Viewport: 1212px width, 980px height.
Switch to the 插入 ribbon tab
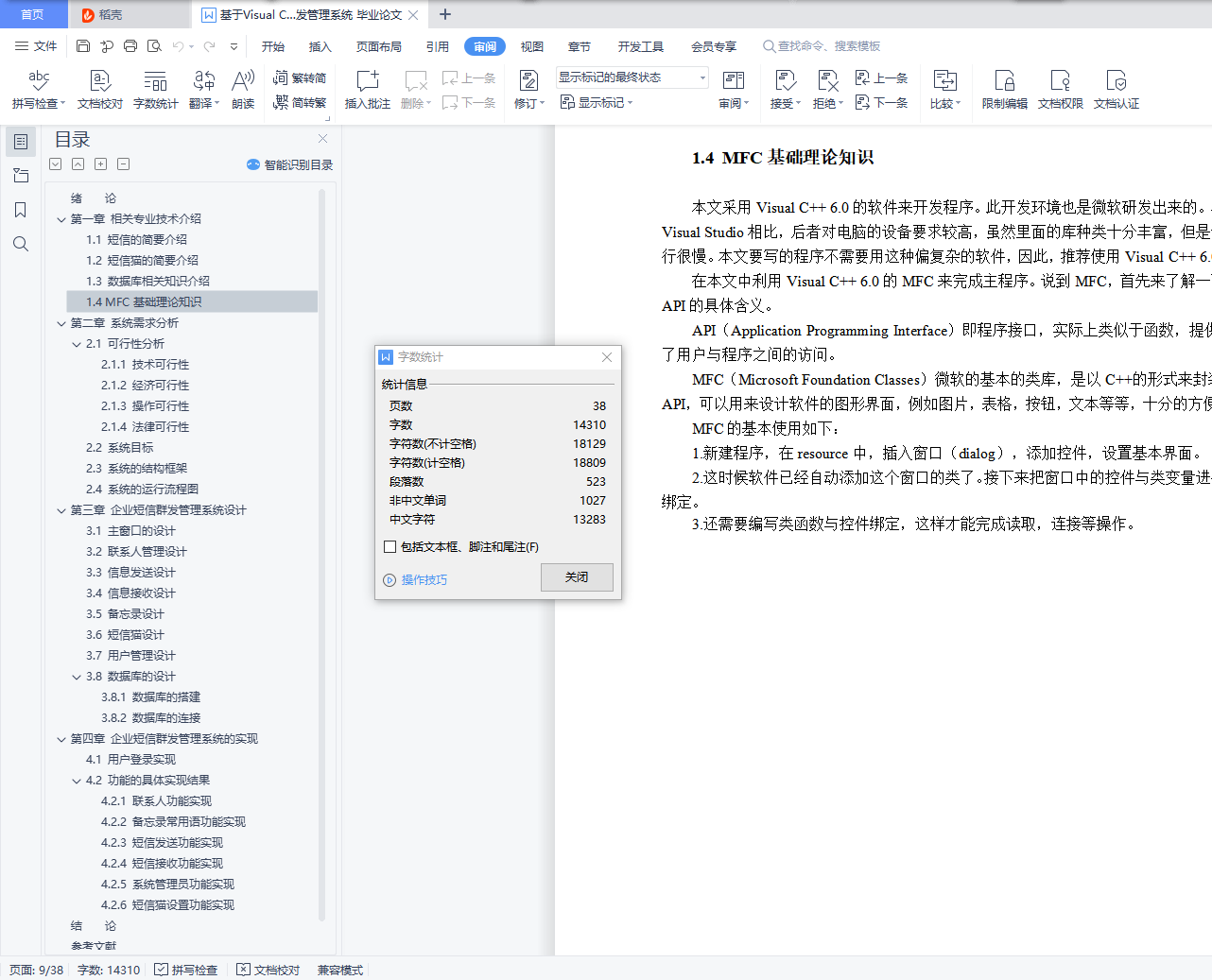320,46
